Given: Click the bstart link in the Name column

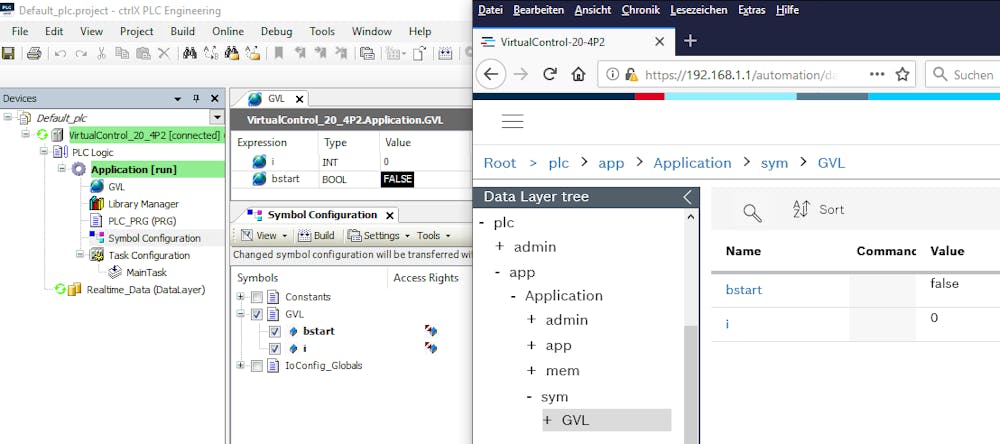Looking at the screenshot, I should pyautogui.click(x=744, y=290).
